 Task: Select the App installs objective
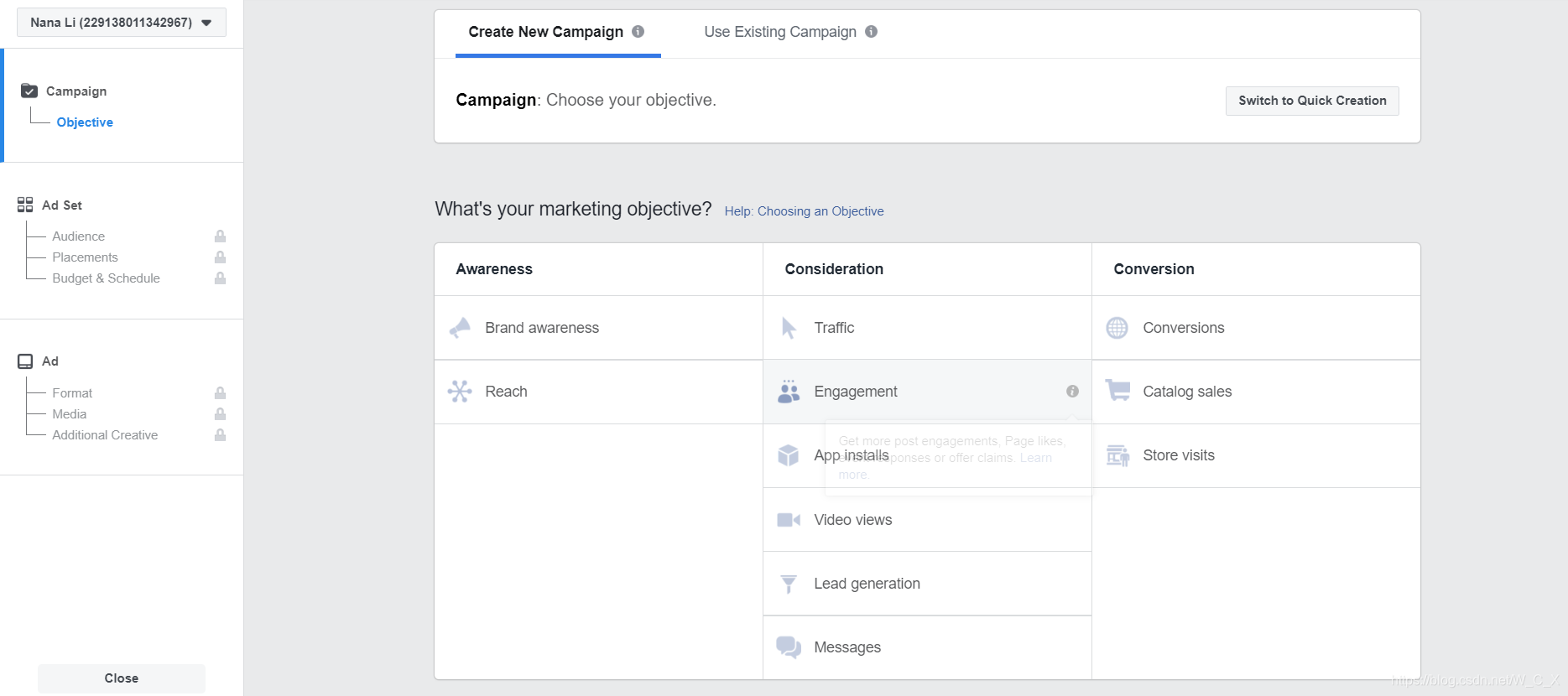pyautogui.click(x=927, y=455)
